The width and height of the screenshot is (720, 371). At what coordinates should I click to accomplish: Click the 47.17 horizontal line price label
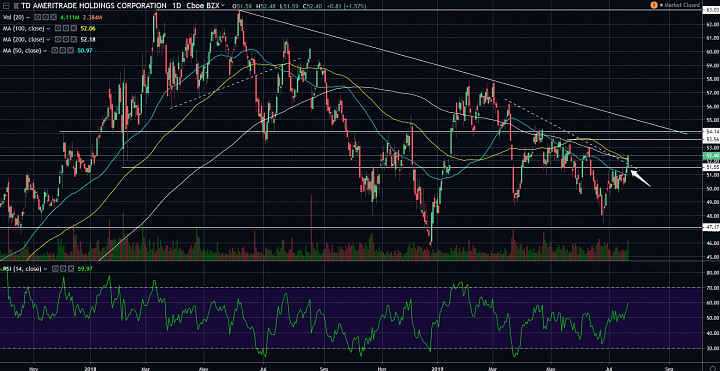pyautogui.click(x=711, y=227)
